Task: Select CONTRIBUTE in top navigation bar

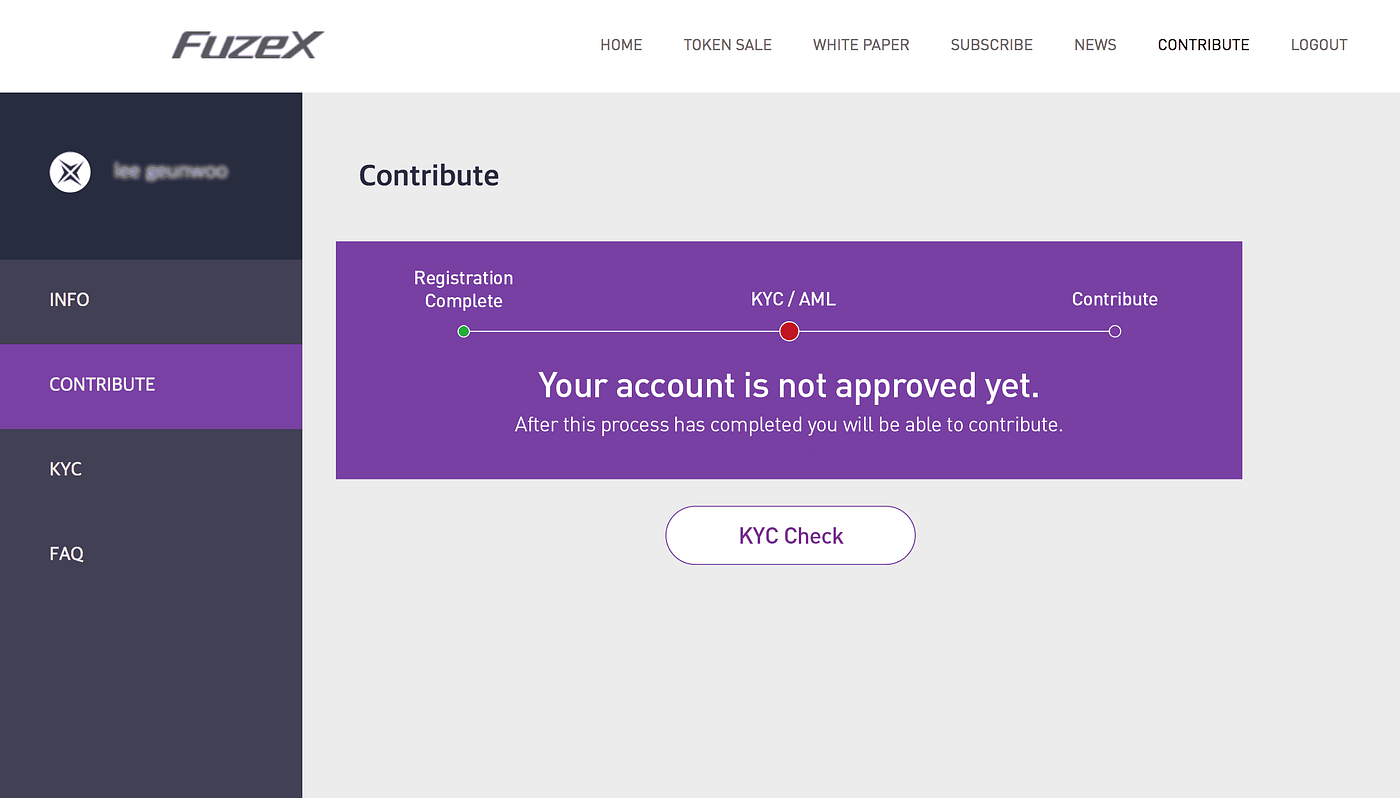Action: pos(1203,45)
